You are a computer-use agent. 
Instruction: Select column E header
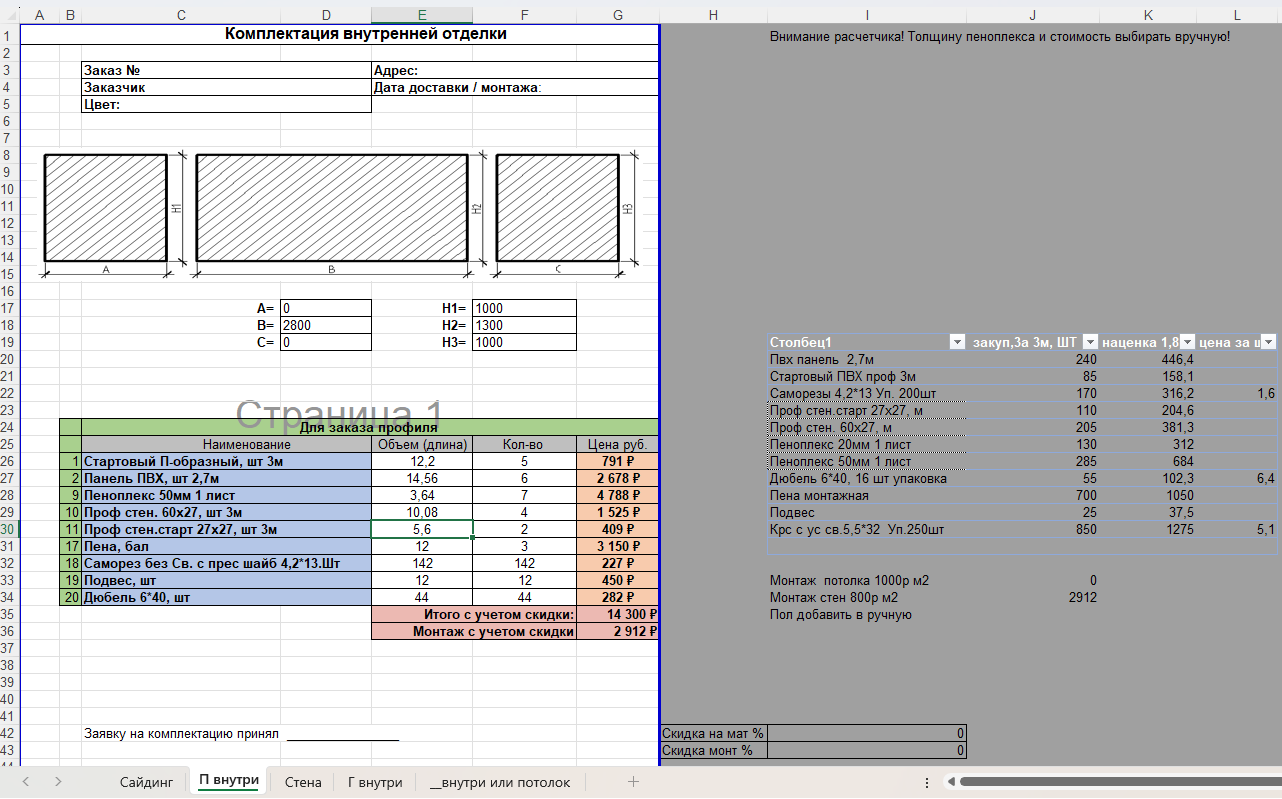coord(422,15)
